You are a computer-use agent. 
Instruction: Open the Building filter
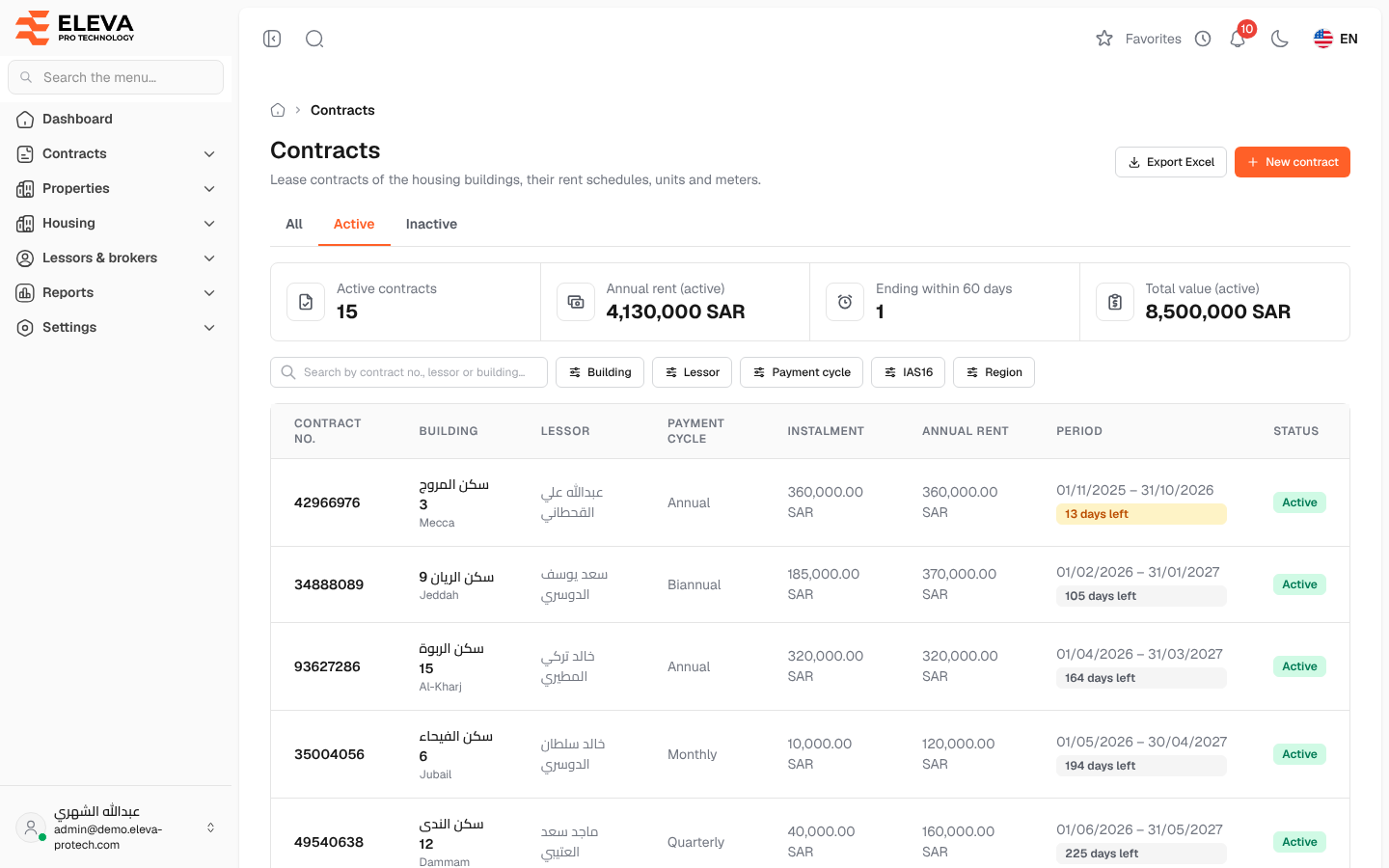point(600,372)
